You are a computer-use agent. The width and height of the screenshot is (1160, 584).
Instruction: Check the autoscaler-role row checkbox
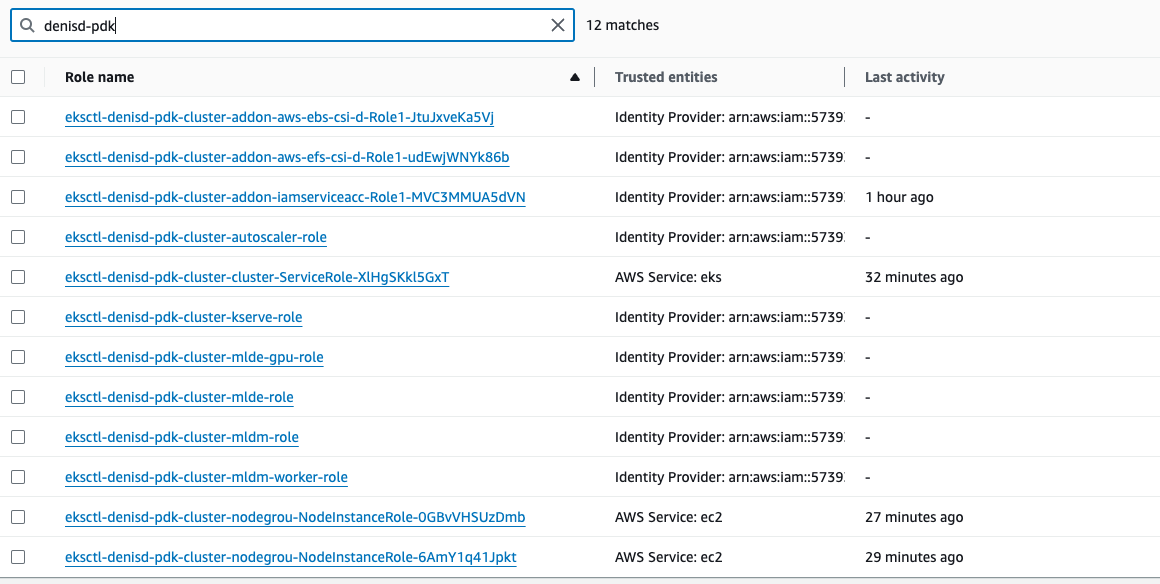click(18, 237)
